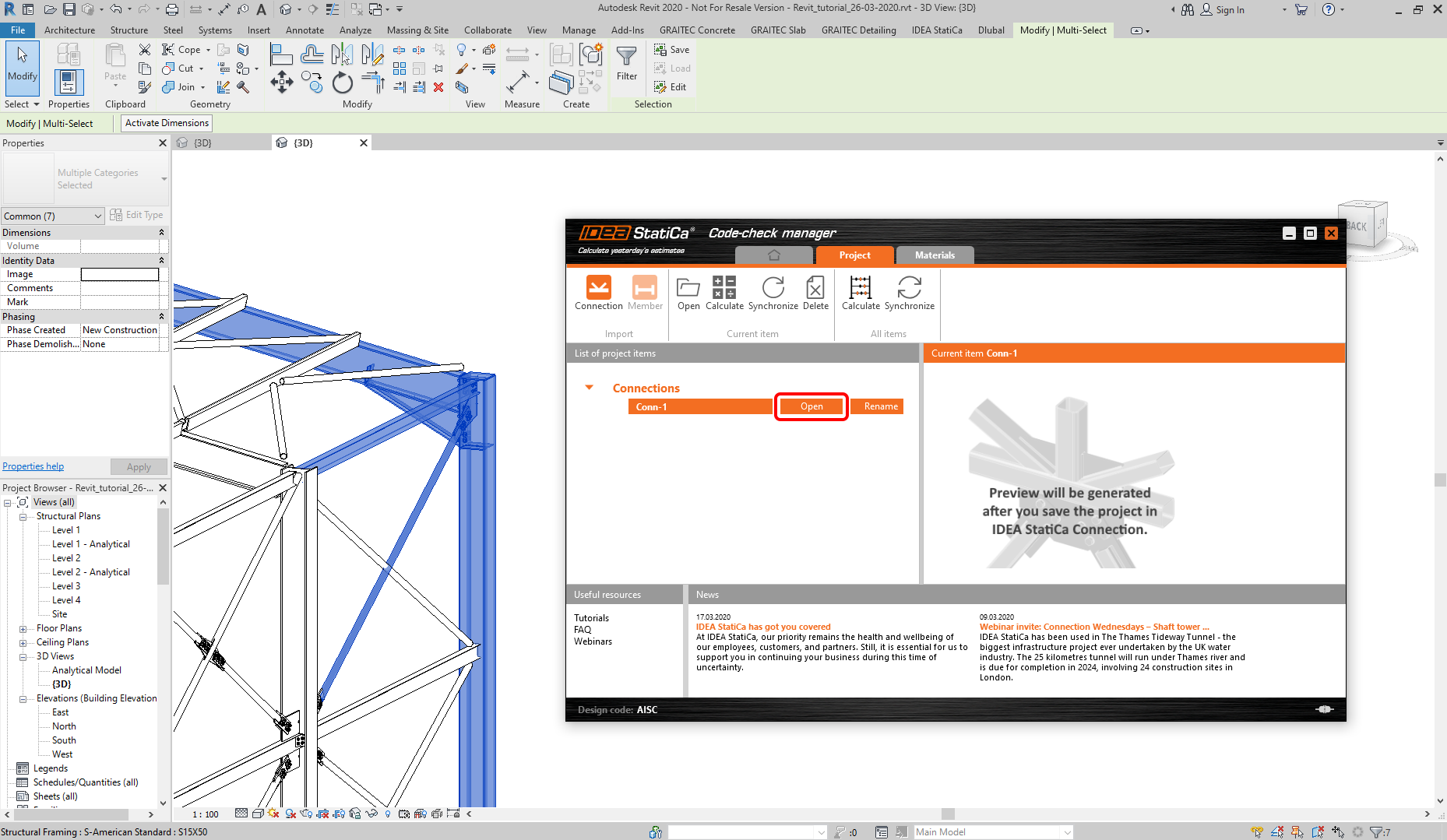
Task: Click the home tab in Code-check manager
Action: (x=773, y=255)
